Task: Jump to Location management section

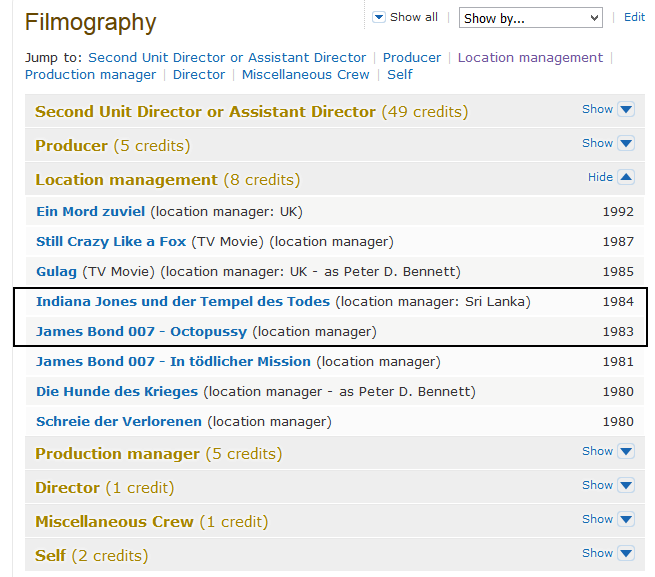Action: pyautogui.click(x=530, y=57)
